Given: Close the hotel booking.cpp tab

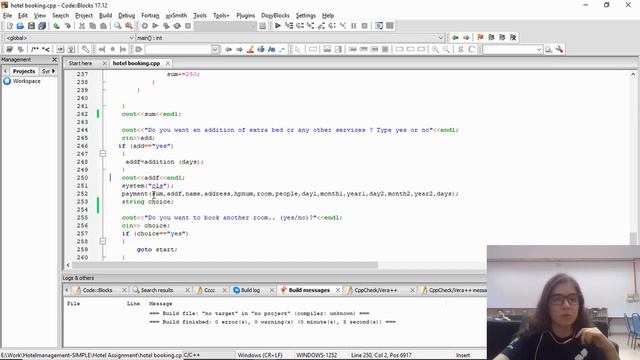Looking at the screenshot, I should click(x=168, y=63).
